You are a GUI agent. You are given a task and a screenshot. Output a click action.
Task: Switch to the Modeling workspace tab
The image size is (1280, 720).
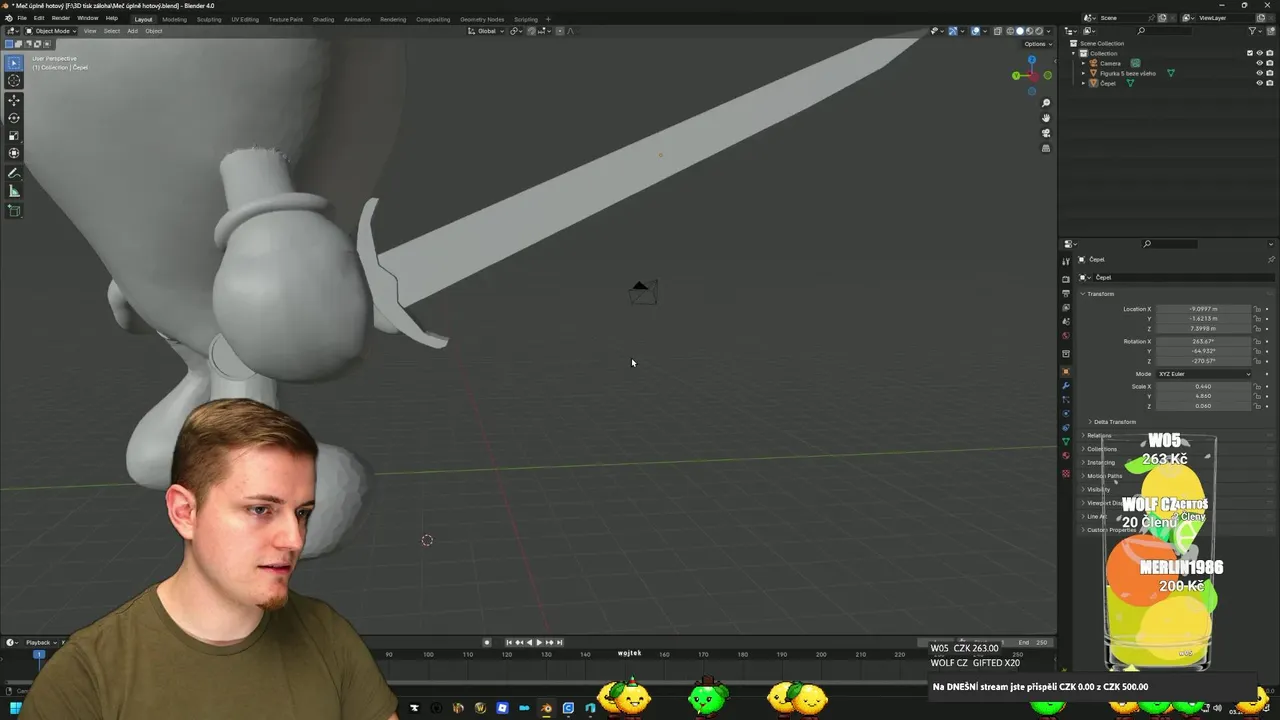tap(174, 19)
